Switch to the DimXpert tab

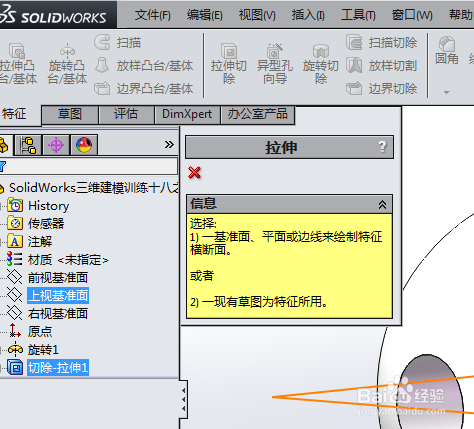coord(187,114)
